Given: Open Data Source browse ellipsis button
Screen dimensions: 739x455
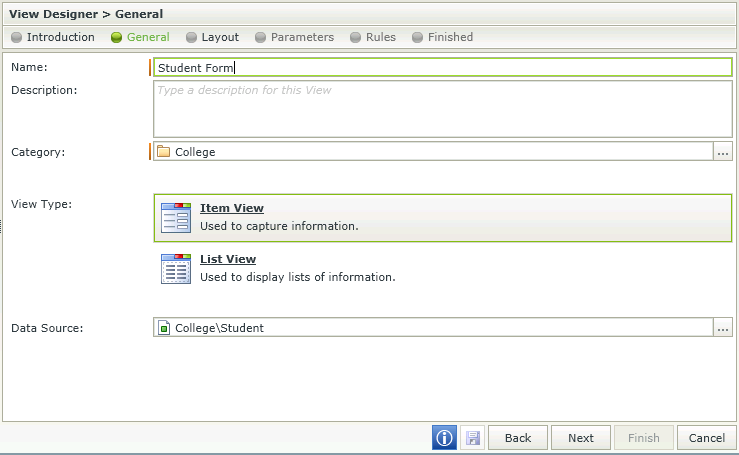Looking at the screenshot, I should (723, 327).
